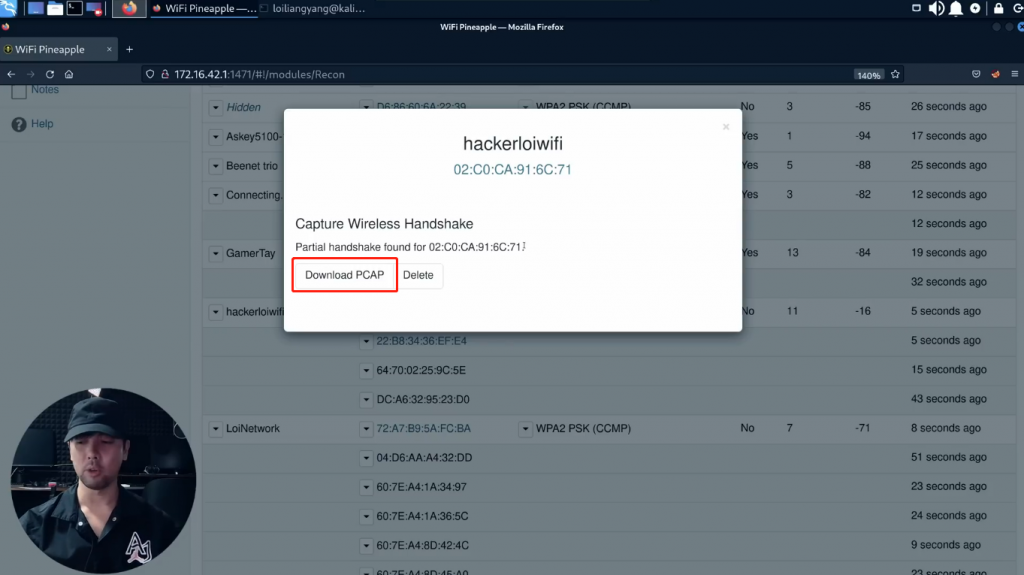Reload the current page
The image size is (1024, 575).
[x=50, y=74]
